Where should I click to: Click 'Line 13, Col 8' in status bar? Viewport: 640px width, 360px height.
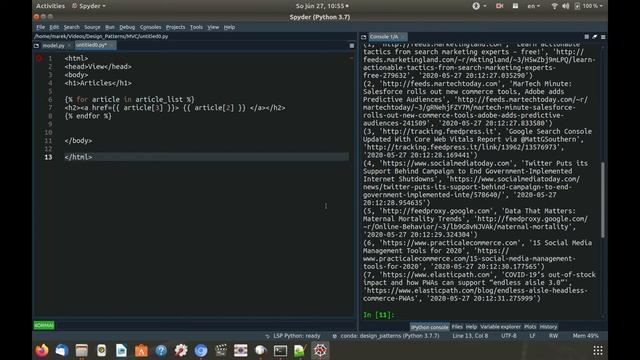pyautogui.click(x=470, y=336)
